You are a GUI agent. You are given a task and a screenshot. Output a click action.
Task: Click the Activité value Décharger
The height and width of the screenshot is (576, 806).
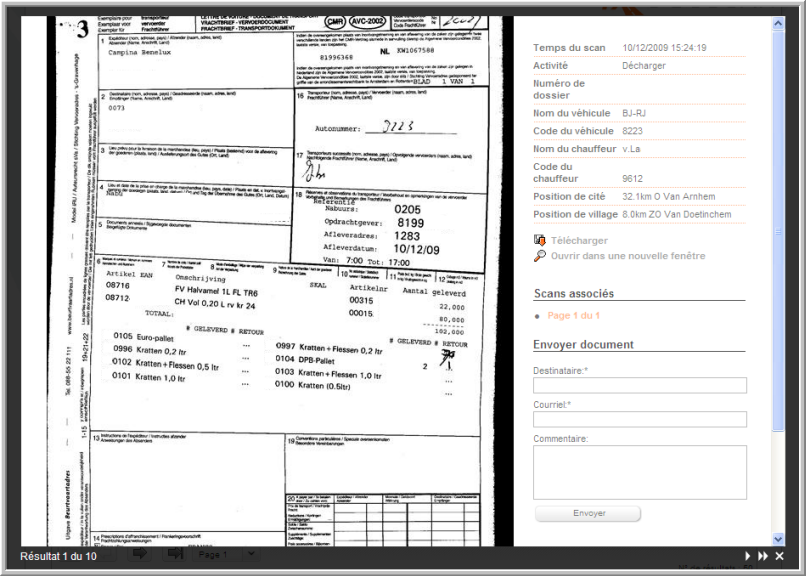pos(644,66)
